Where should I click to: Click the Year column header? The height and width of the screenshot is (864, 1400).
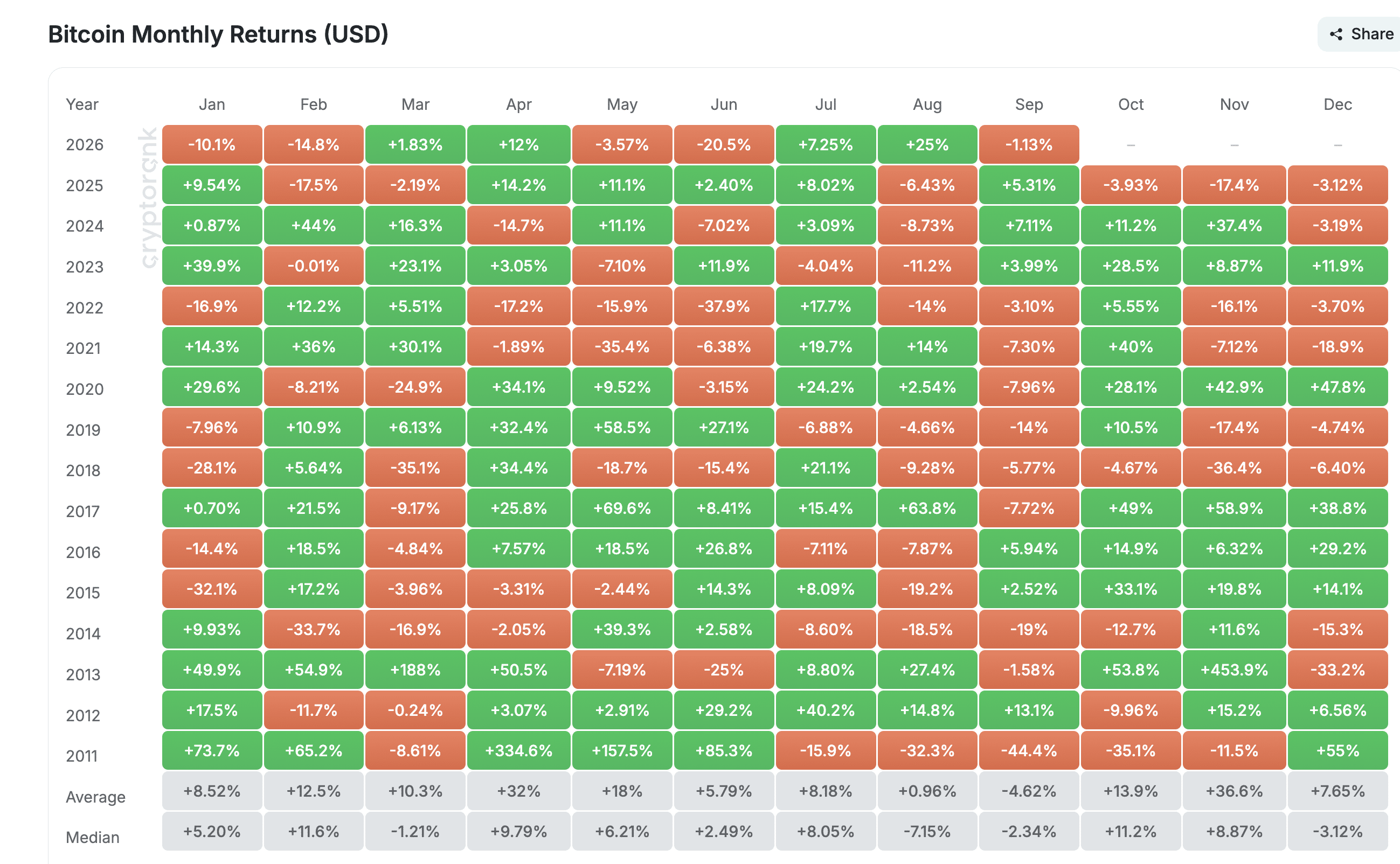82,104
